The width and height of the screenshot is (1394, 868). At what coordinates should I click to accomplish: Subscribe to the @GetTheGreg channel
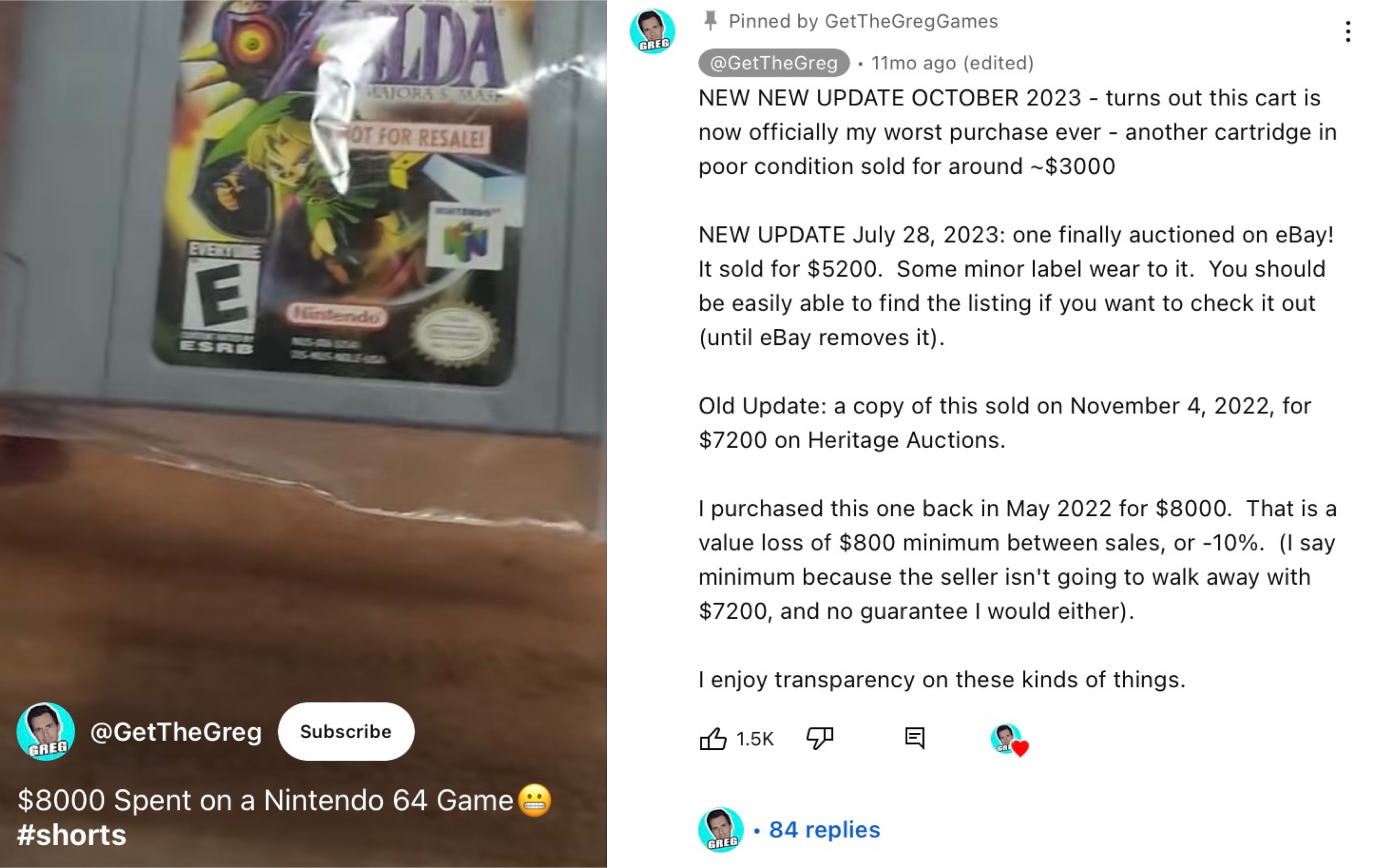[345, 731]
